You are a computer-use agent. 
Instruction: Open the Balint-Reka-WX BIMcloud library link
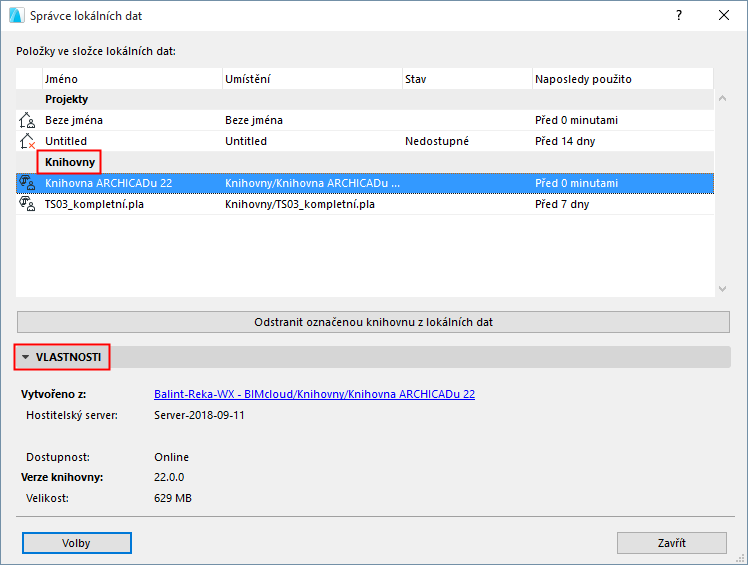pyautogui.click(x=314, y=394)
